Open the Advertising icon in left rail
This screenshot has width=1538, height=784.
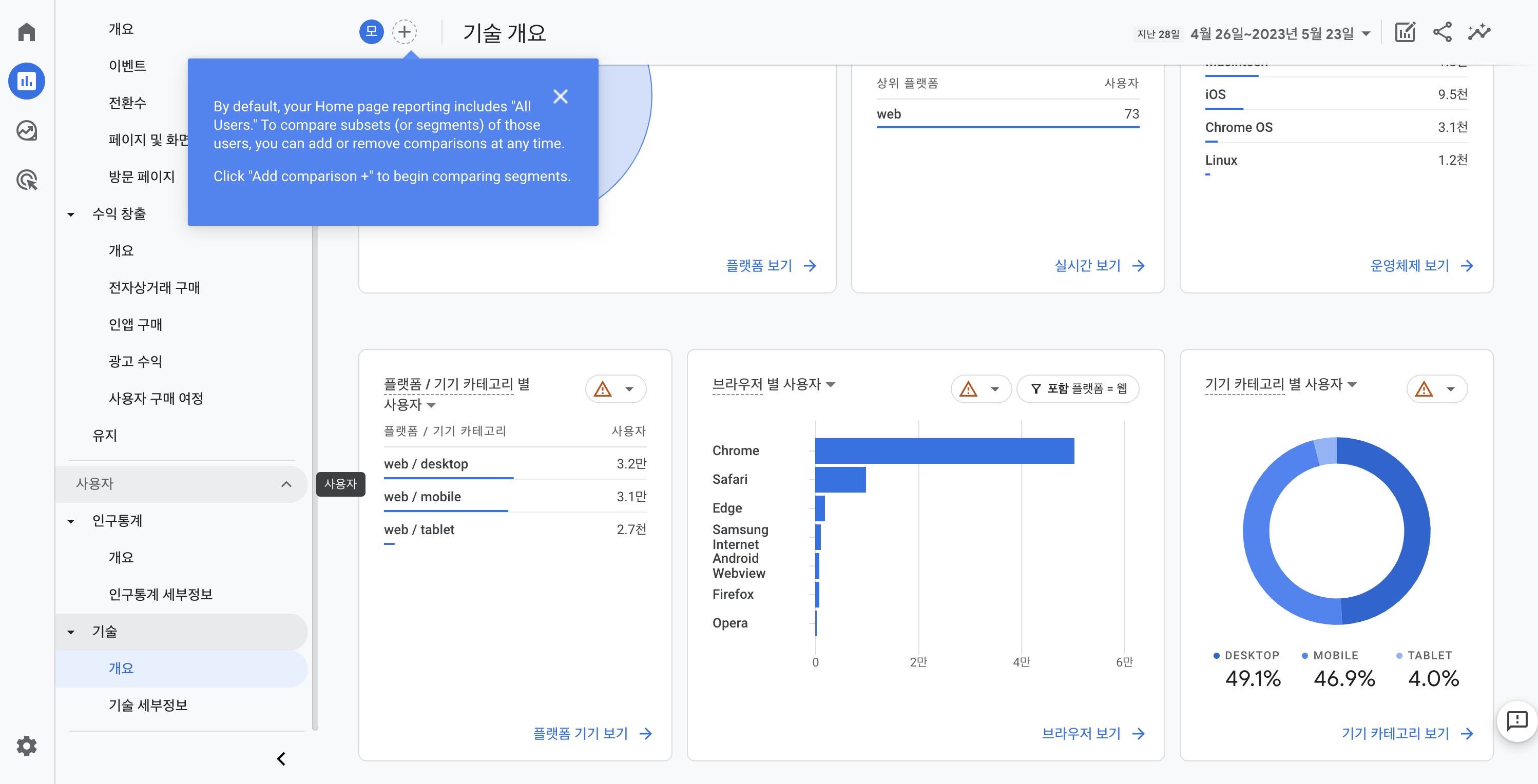(x=26, y=180)
